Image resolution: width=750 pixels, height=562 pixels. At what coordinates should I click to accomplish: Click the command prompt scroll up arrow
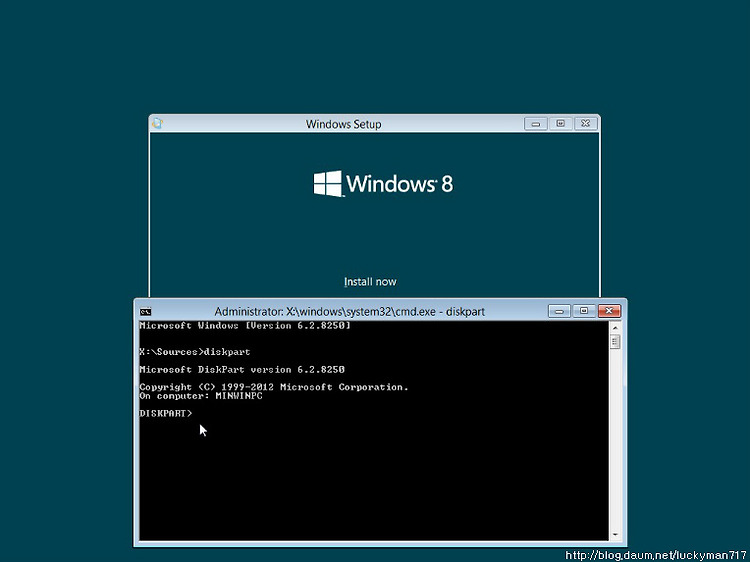[615, 328]
